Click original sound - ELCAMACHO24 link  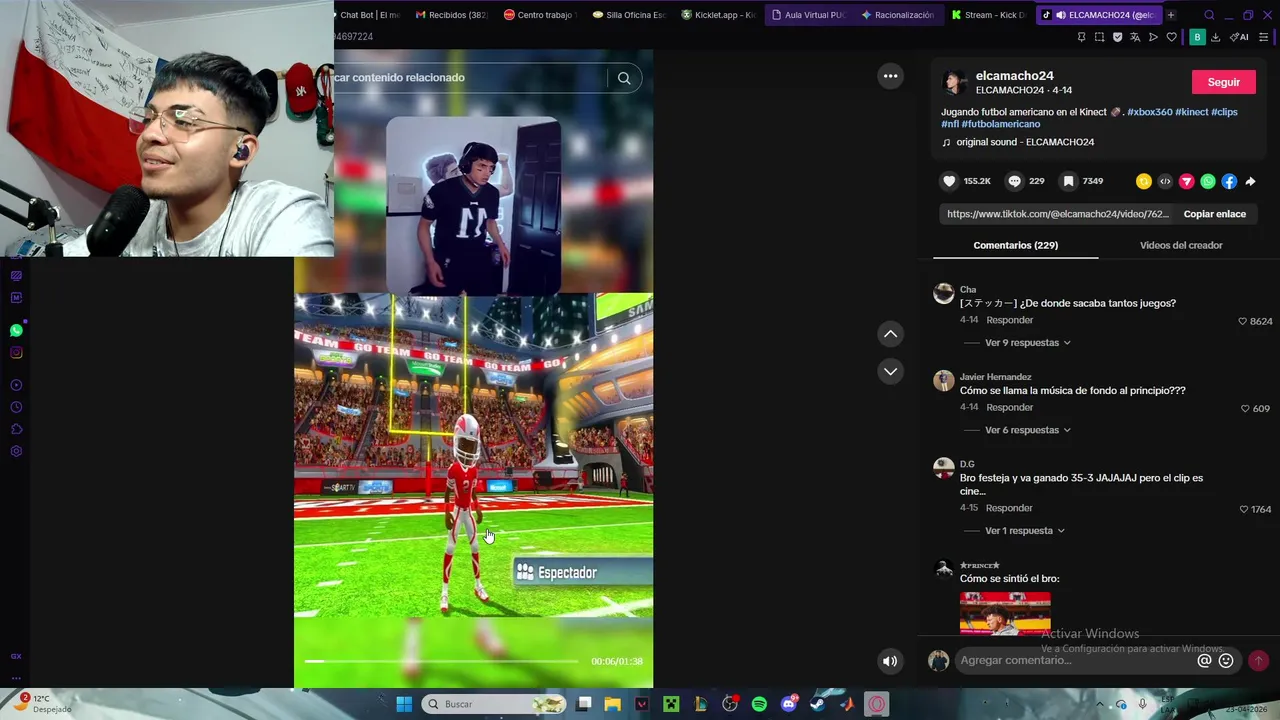[1025, 142]
